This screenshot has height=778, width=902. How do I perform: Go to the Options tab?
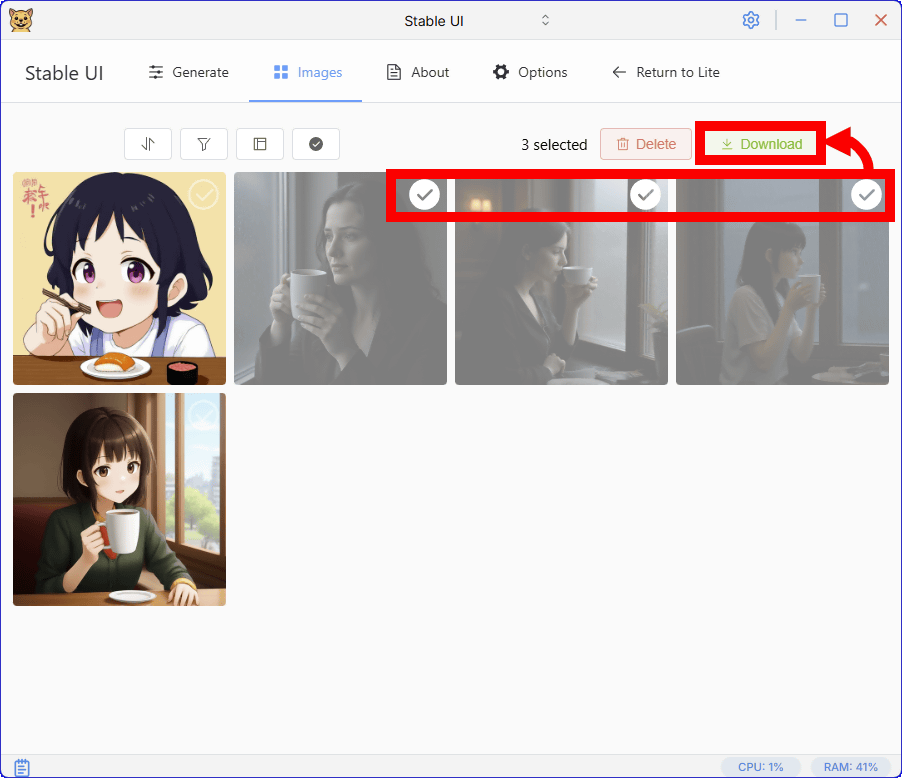pos(530,72)
